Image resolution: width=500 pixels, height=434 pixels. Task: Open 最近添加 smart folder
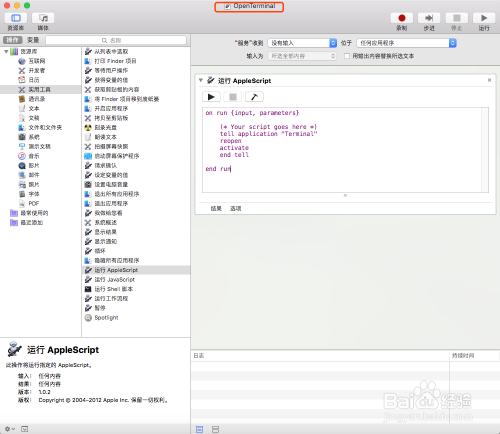click(x=31, y=222)
